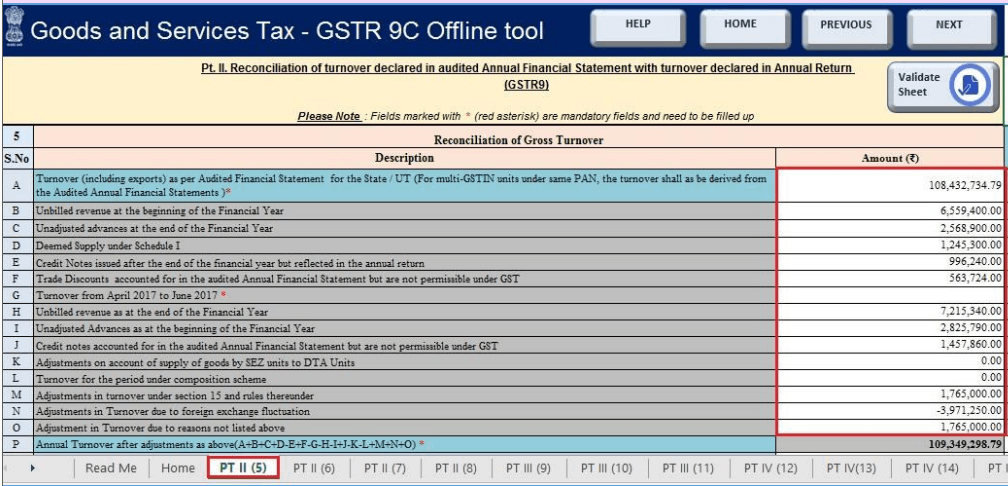Click row A 'Turnover (including exports)' description
Viewport: 1008px width, 486px height.
[x=402, y=186]
